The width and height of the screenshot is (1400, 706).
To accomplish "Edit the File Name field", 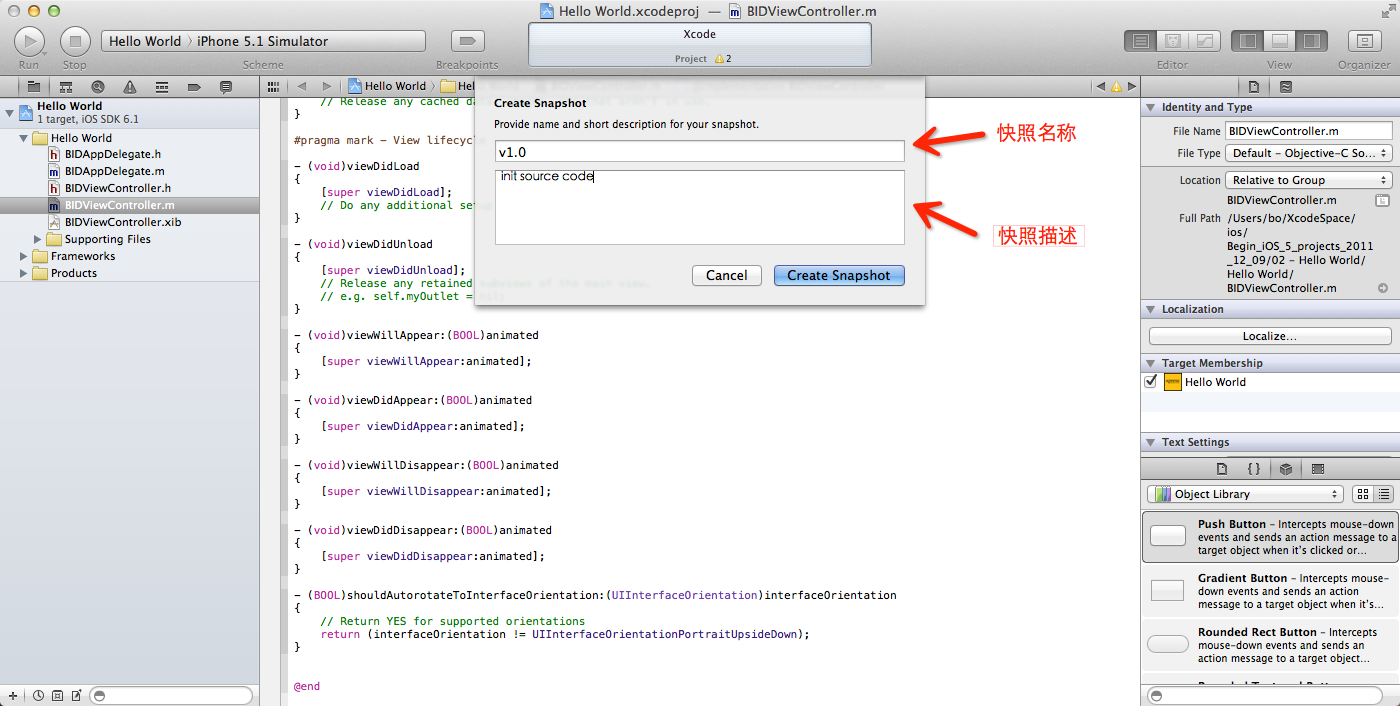I will [x=1309, y=130].
